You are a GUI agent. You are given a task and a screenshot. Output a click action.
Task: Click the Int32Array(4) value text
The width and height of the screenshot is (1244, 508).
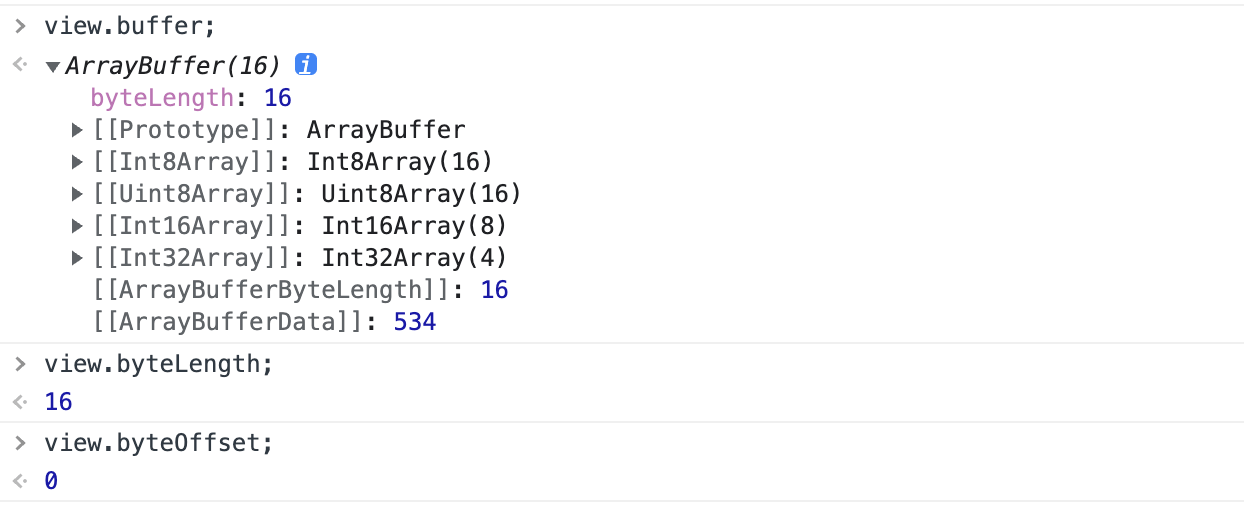point(415,258)
